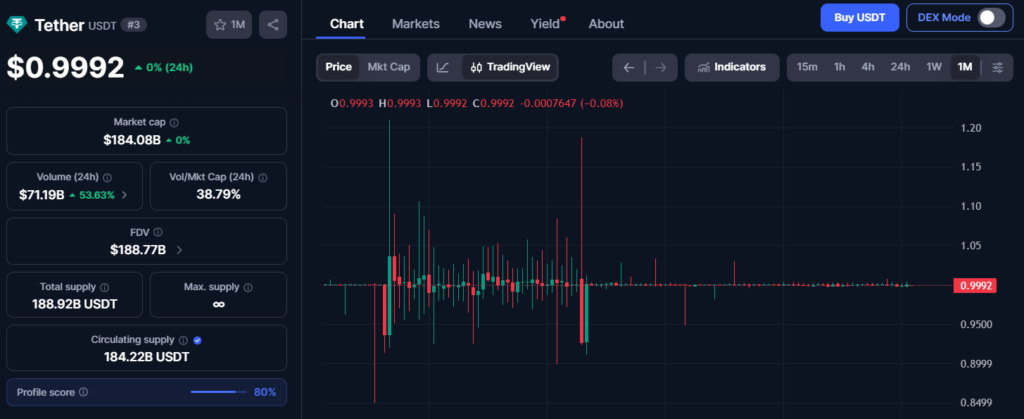Screen dimensions: 1024x419
Task: Click the redo right arrow icon
Action: [660, 67]
